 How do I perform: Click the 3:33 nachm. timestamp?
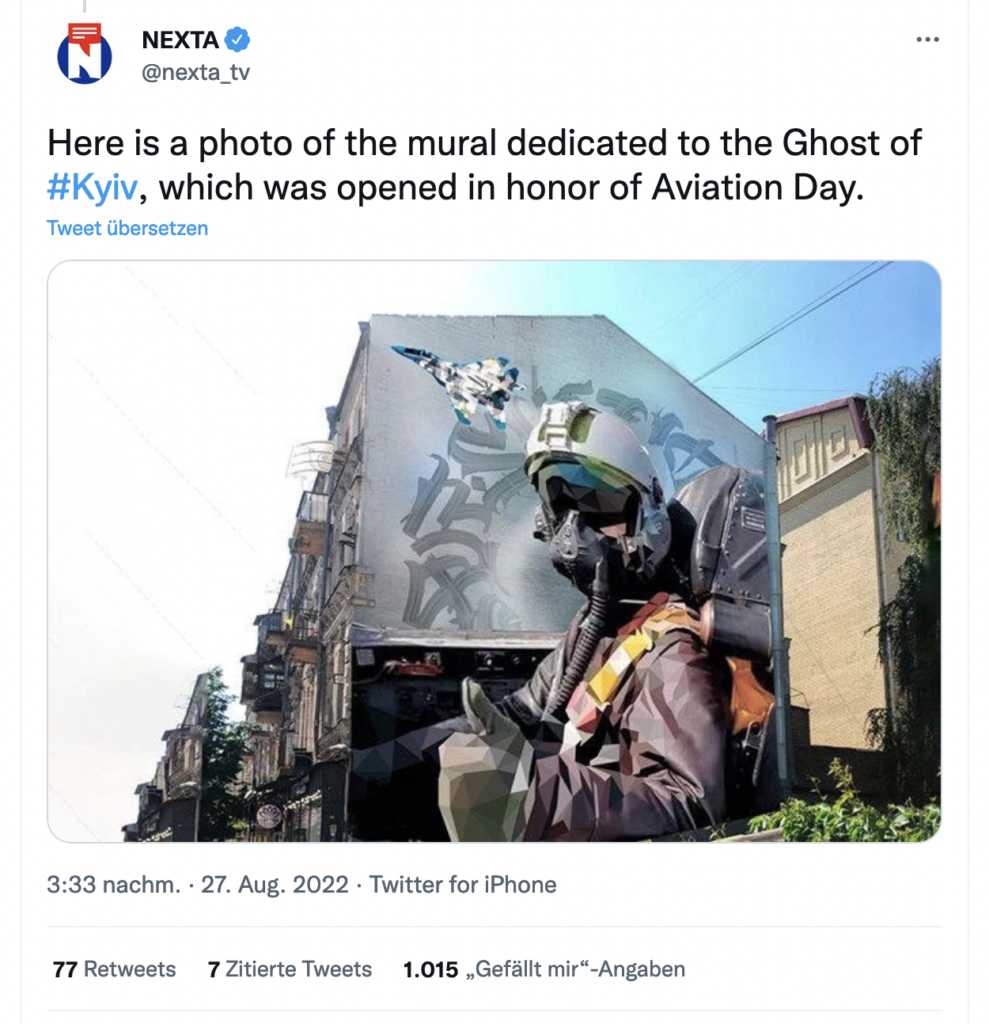[113, 884]
